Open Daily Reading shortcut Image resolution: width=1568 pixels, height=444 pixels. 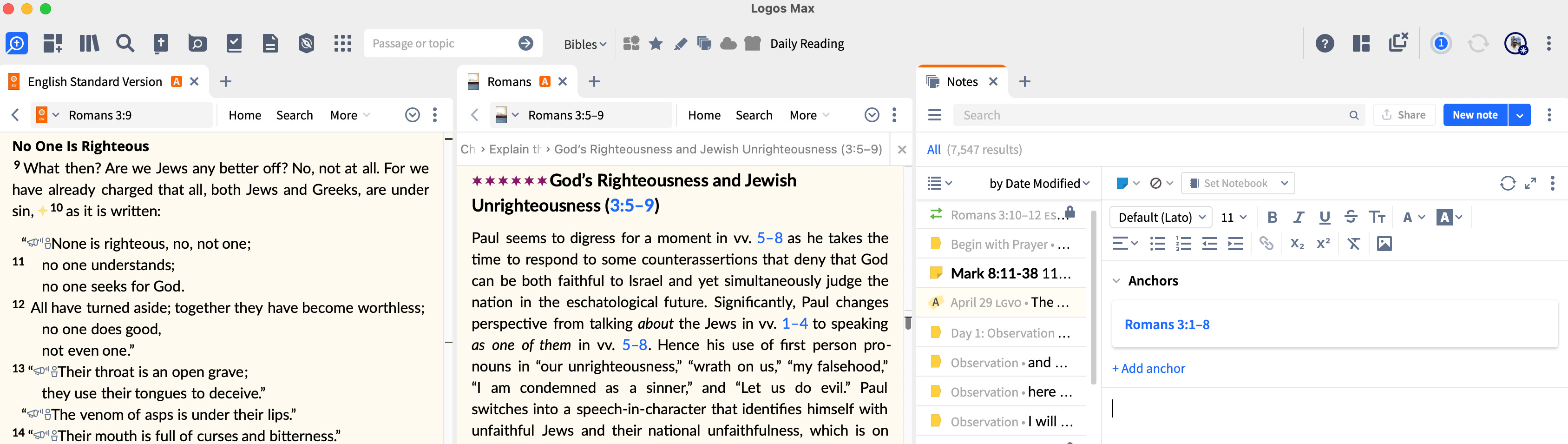[807, 44]
